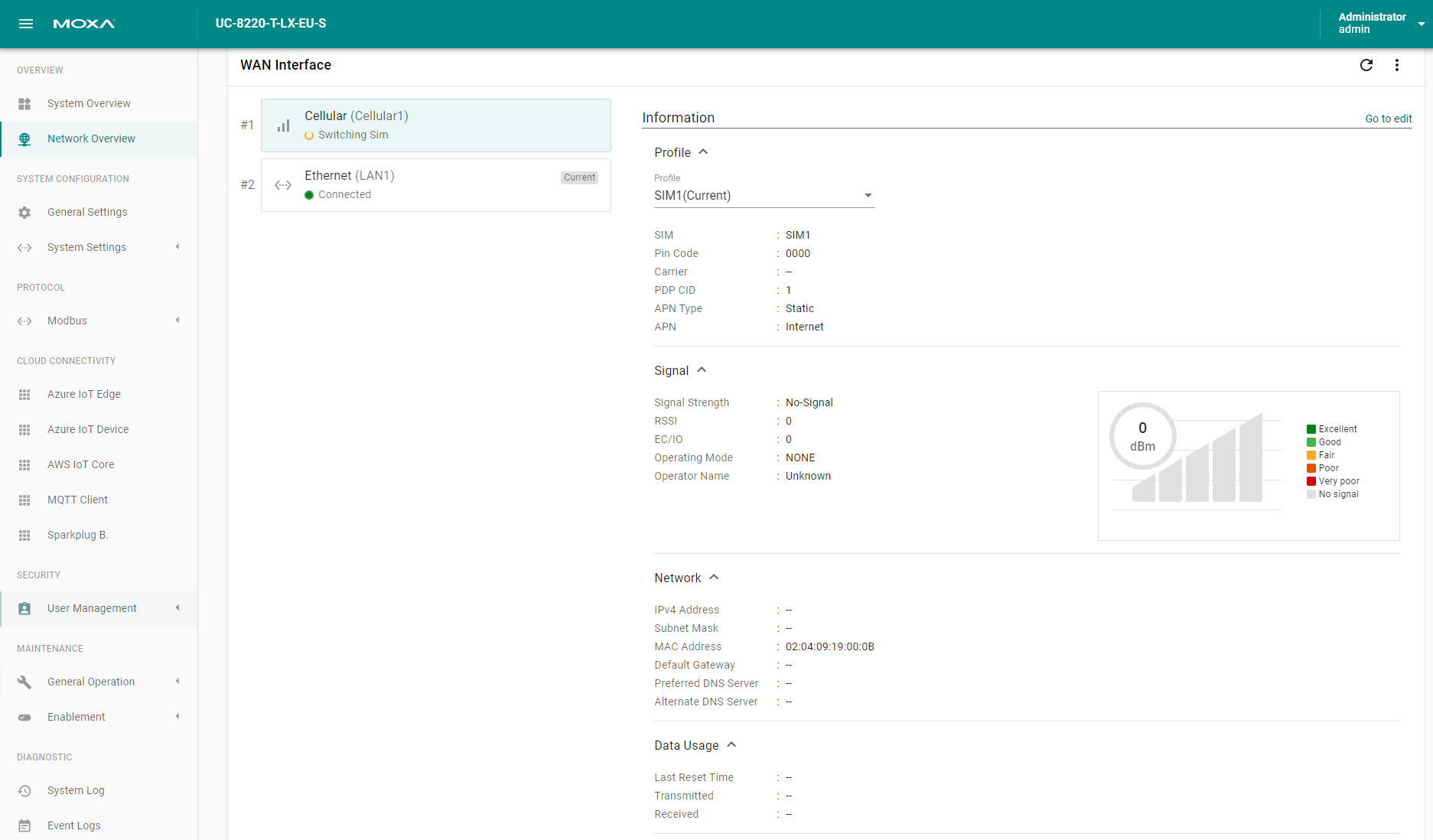1433x840 pixels.
Task: Select the Cellular (Cellular1) interface card
Action: click(x=436, y=125)
